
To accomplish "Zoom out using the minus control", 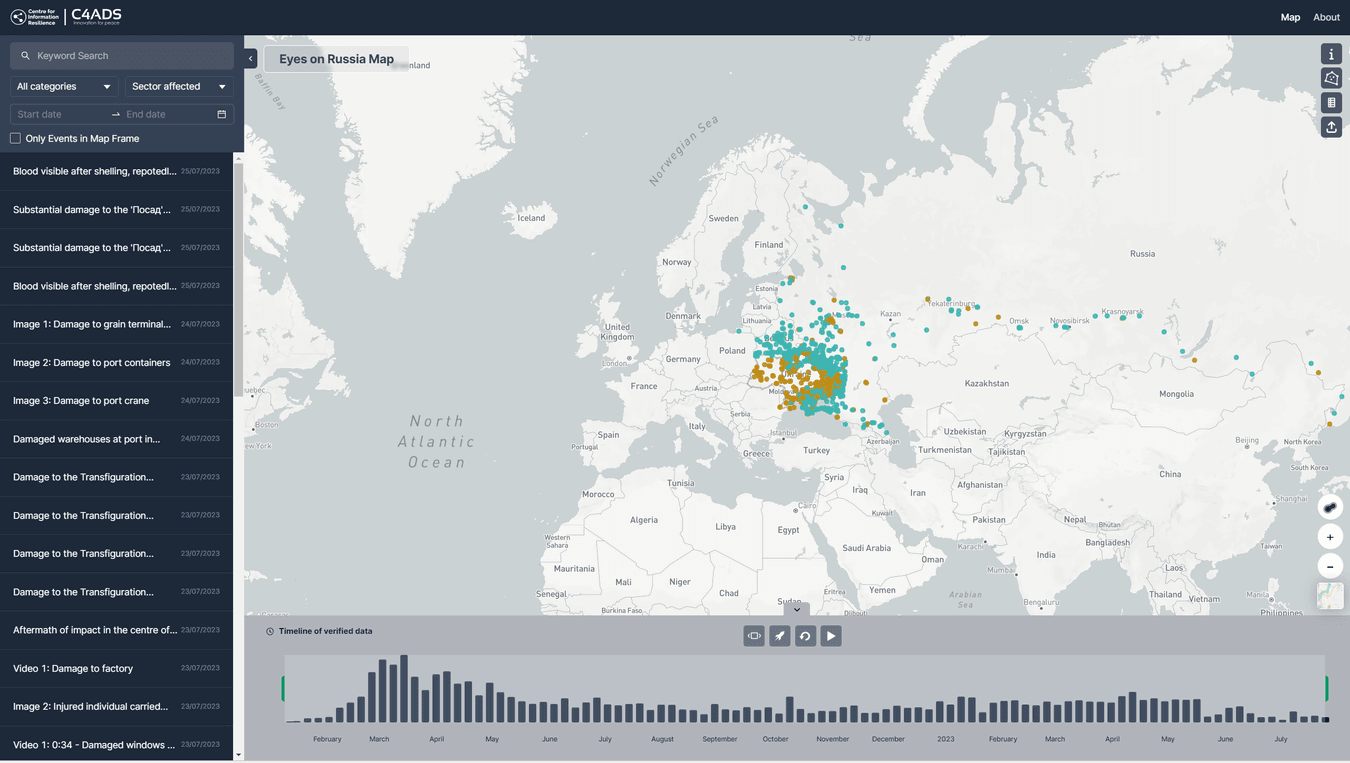I will tap(1330, 566).
